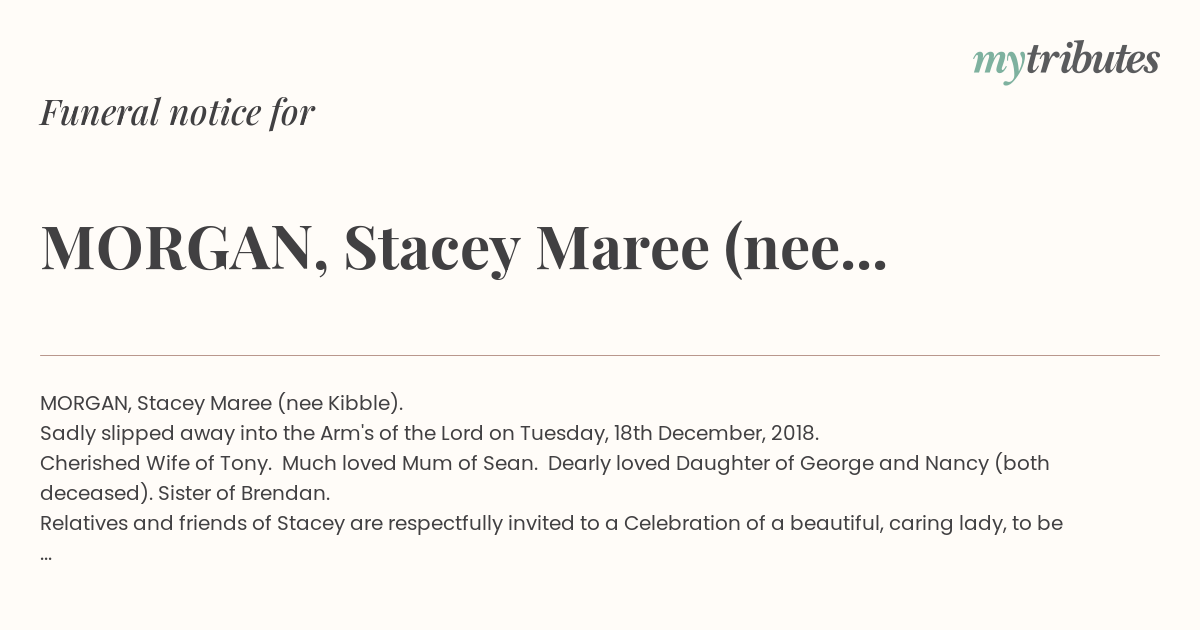Click the date 18th December, 2018
The image size is (1200, 630).
point(716,434)
